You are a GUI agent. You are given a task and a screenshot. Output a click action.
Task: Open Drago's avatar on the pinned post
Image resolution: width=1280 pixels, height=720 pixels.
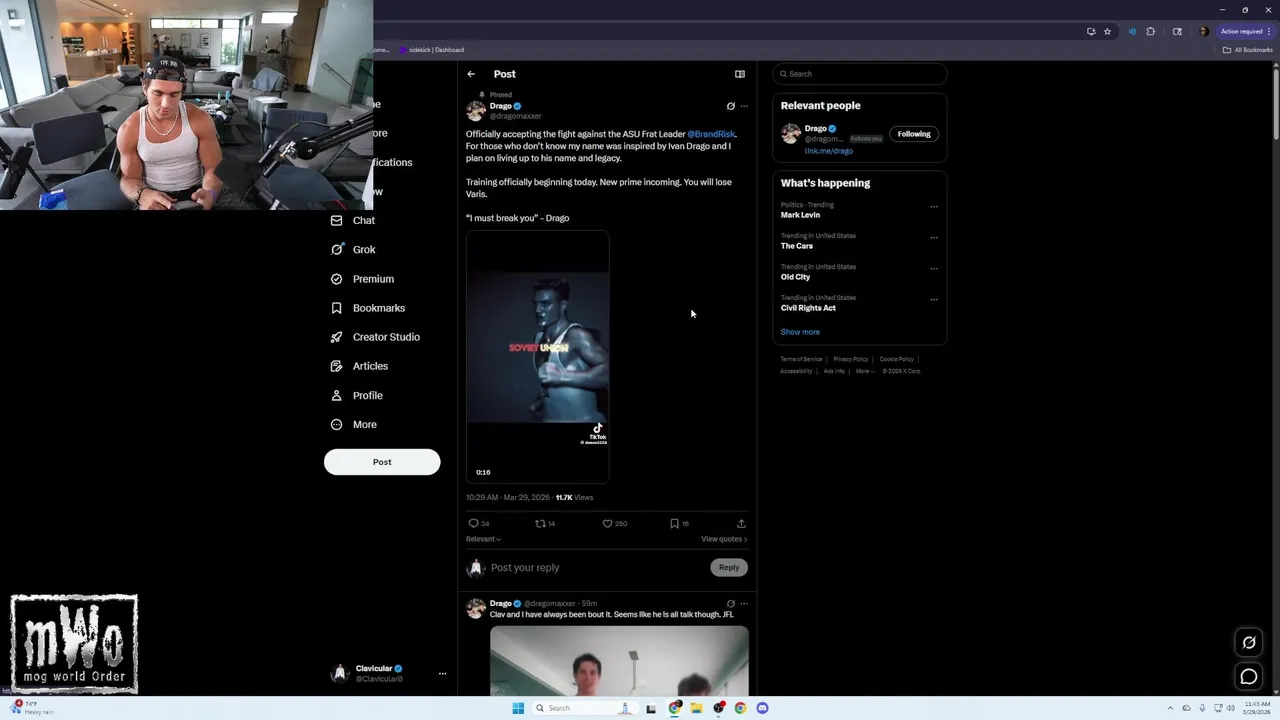(476, 110)
